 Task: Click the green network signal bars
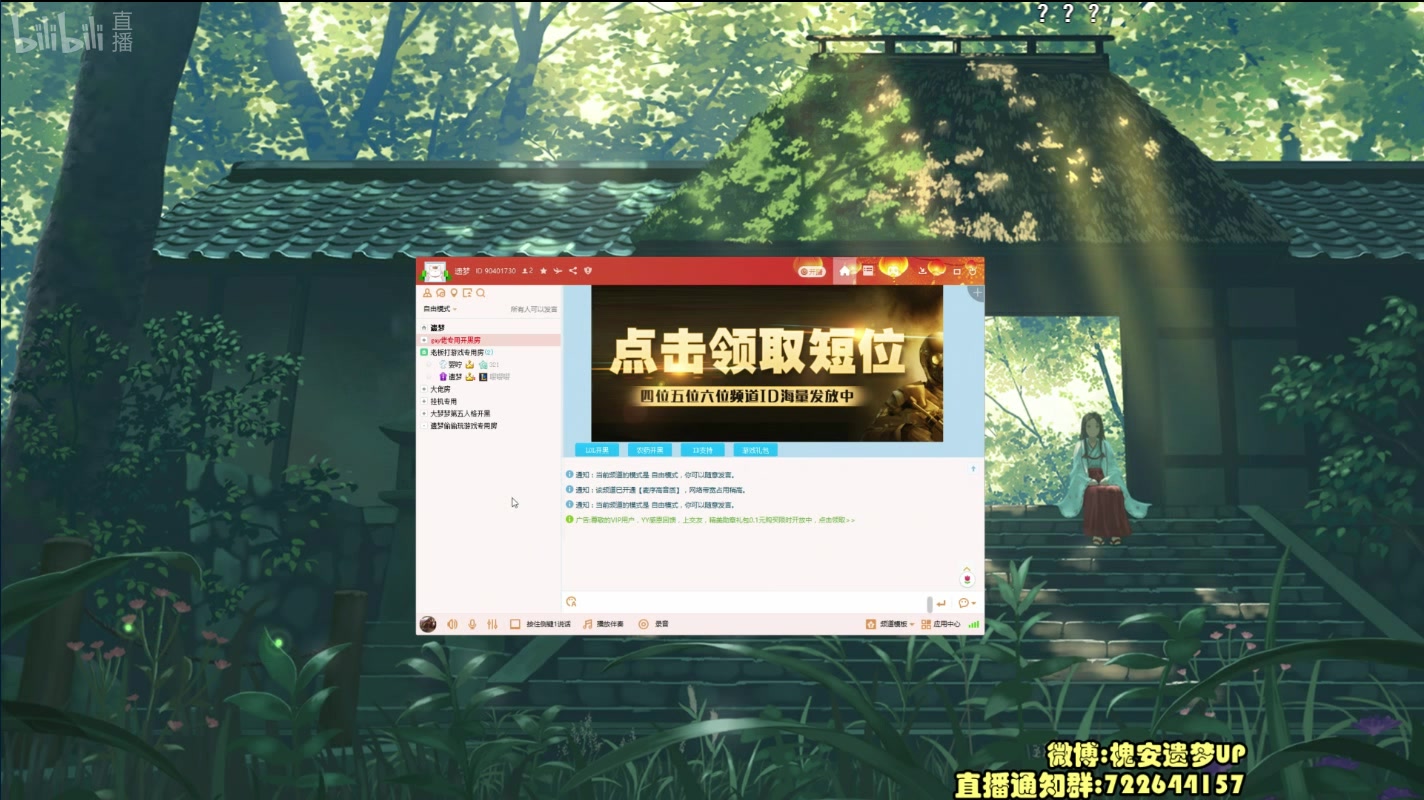pyautogui.click(x=974, y=624)
